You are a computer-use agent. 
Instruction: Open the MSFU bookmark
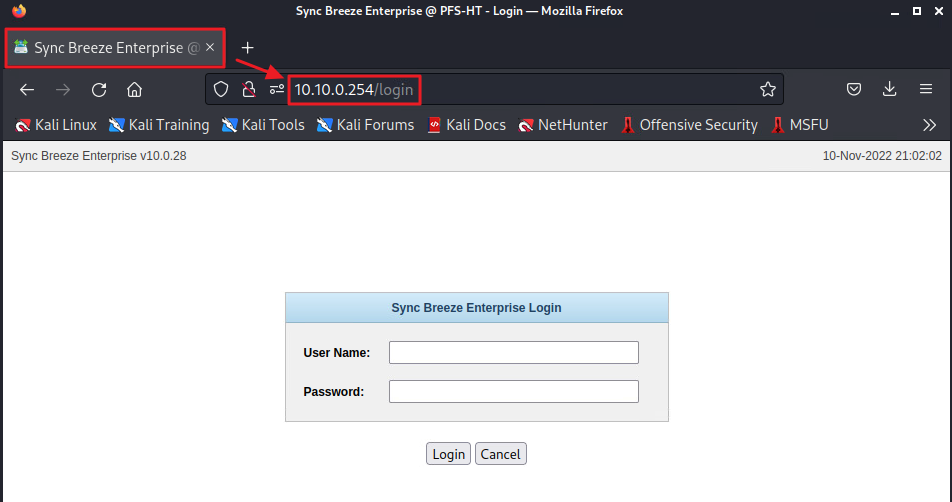coord(800,125)
